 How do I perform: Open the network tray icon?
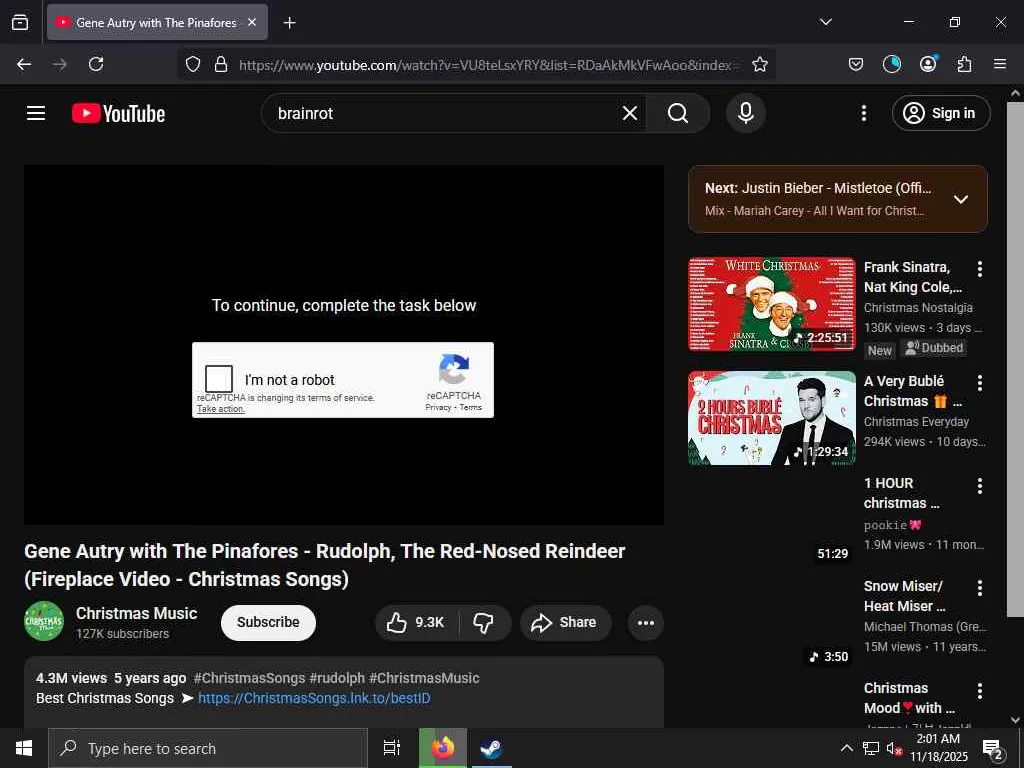click(x=871, y=748)
